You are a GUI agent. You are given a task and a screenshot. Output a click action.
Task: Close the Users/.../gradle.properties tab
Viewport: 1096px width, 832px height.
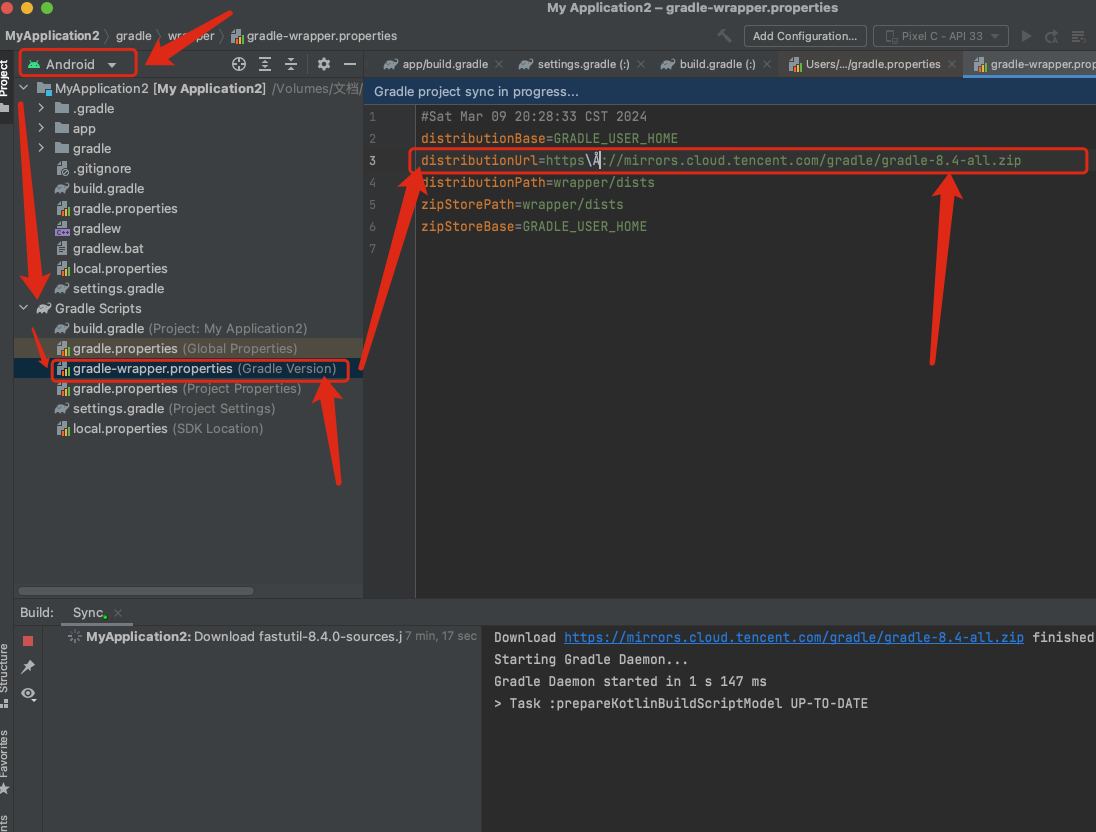coord(952,64)
